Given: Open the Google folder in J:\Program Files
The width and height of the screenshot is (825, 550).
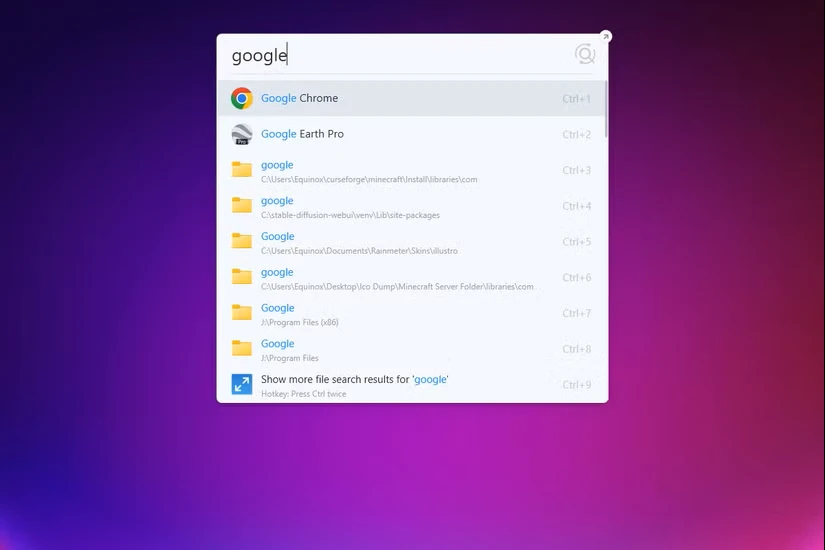Looking at the screenshot, I should tap(400, 349).
